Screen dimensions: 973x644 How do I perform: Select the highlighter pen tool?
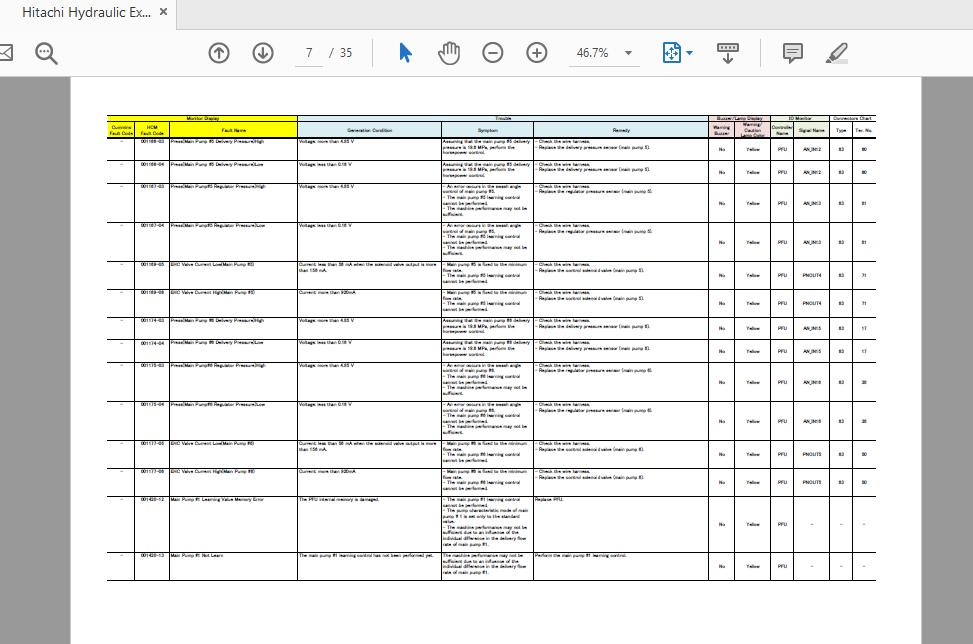(x=837, y=53)
